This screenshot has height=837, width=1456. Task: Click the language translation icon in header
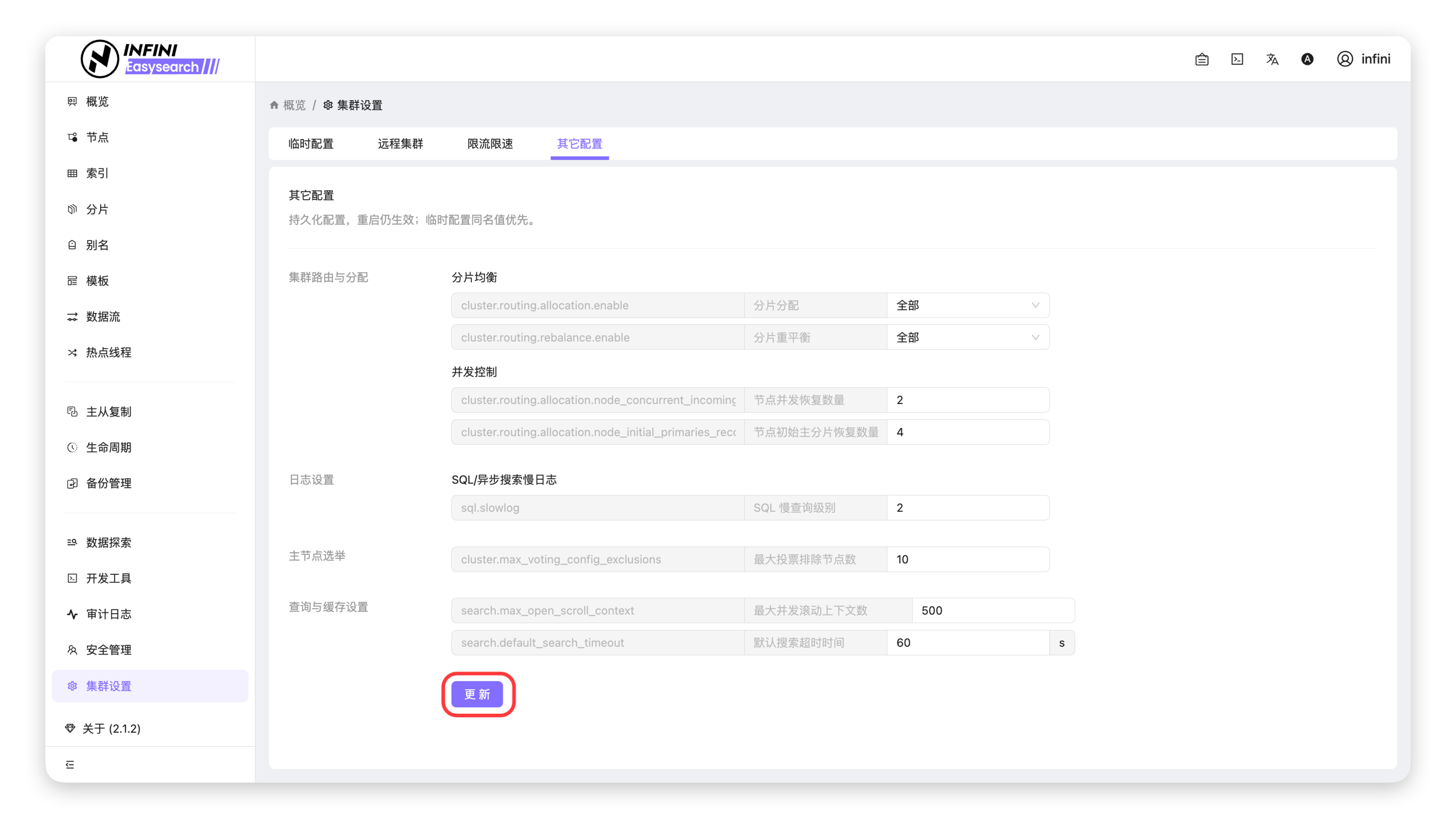click(1272, 59)
